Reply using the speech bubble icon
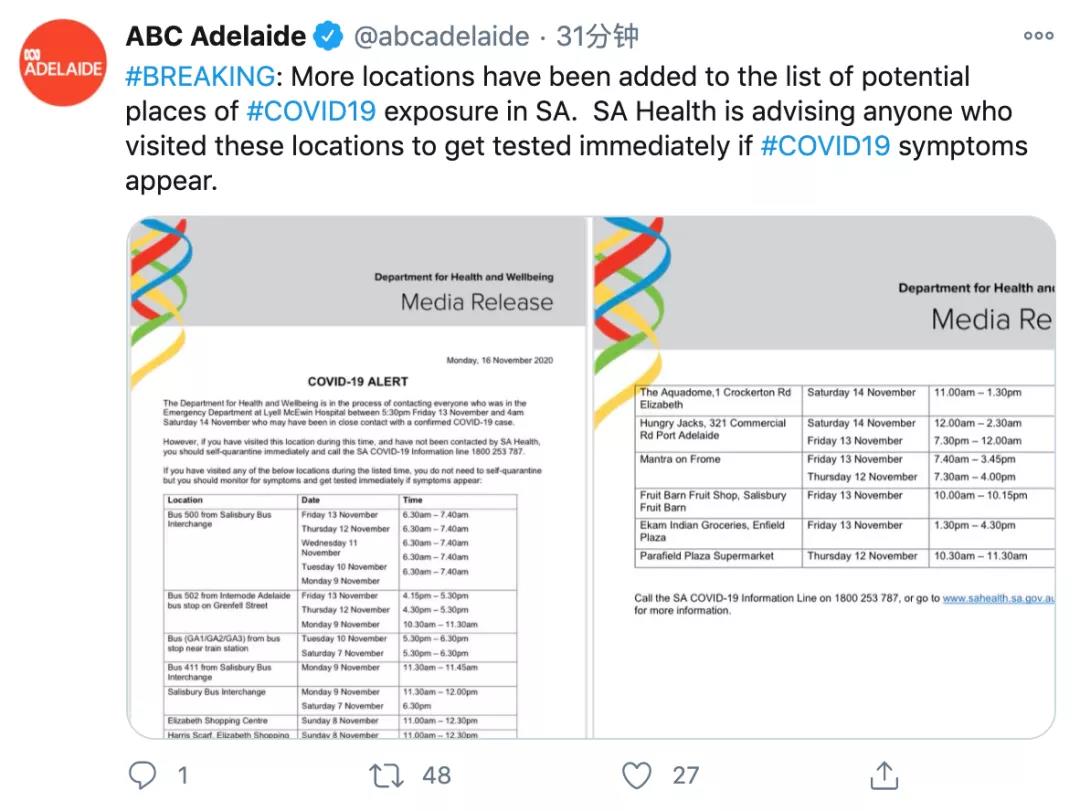 tap(143, 775)
